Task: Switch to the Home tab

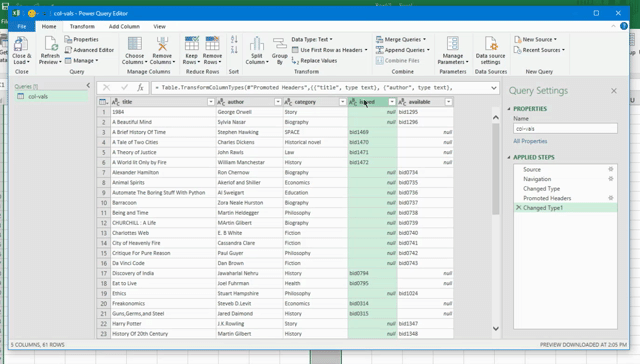Action: (49, 26)
